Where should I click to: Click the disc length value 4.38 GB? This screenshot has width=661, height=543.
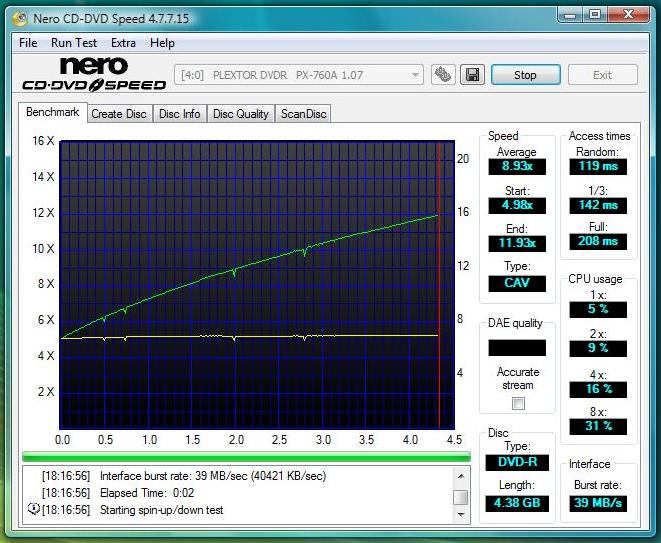pyautogui.click(x=517, y=503)
